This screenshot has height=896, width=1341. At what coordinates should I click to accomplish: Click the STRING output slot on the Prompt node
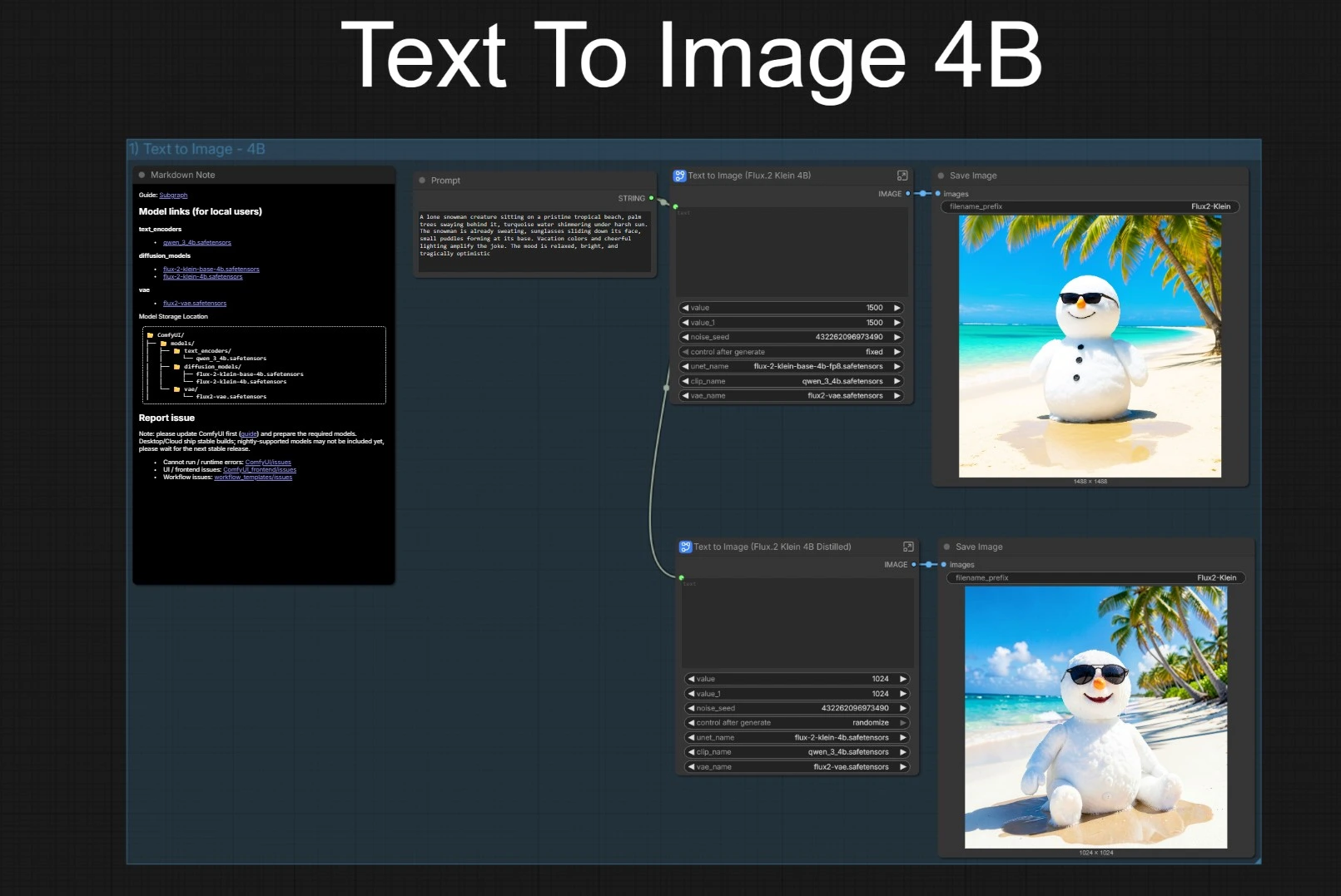tap(651, 198)
